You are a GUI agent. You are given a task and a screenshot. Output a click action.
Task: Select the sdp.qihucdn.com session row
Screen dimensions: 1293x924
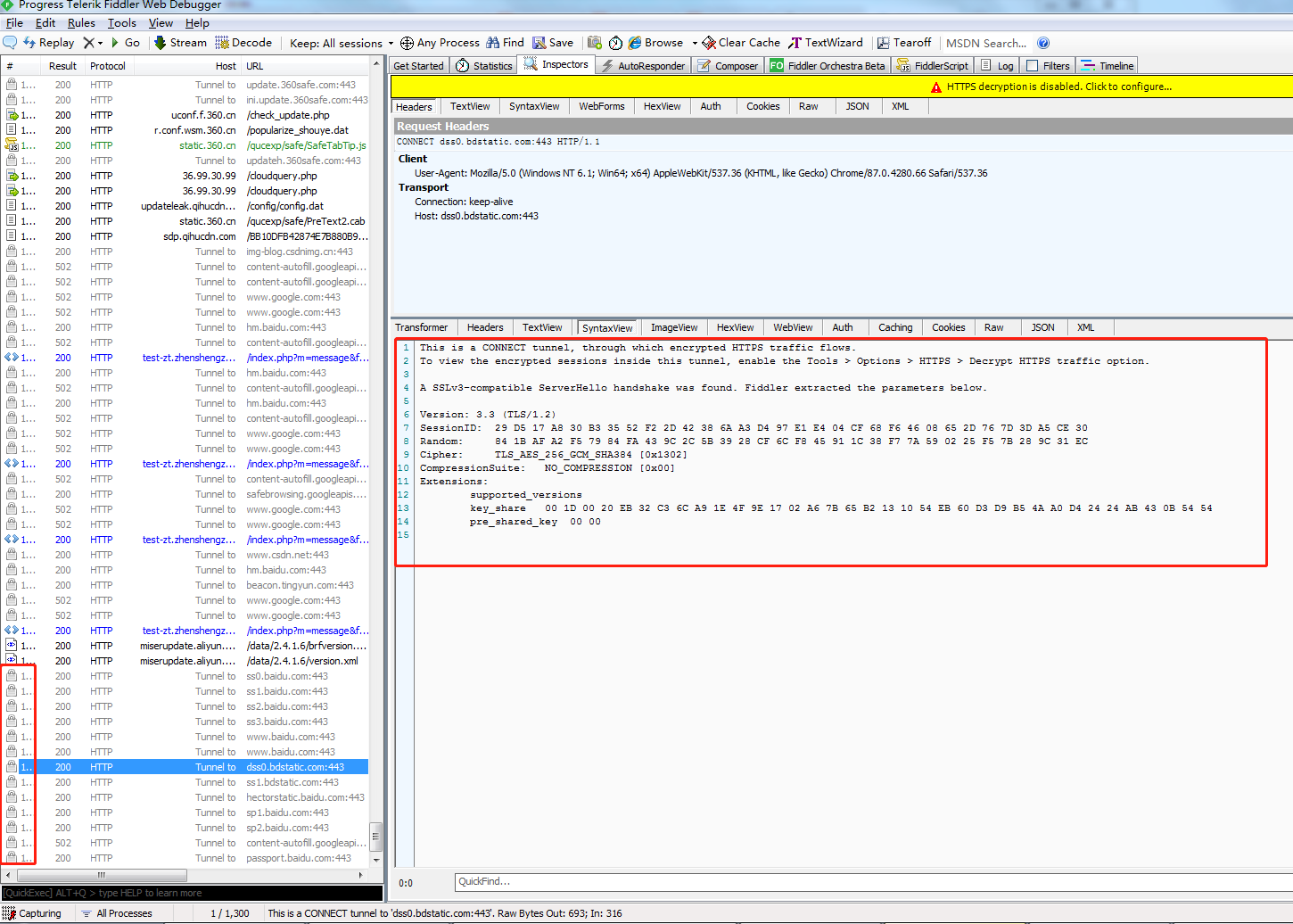click(x=185, y=236)
